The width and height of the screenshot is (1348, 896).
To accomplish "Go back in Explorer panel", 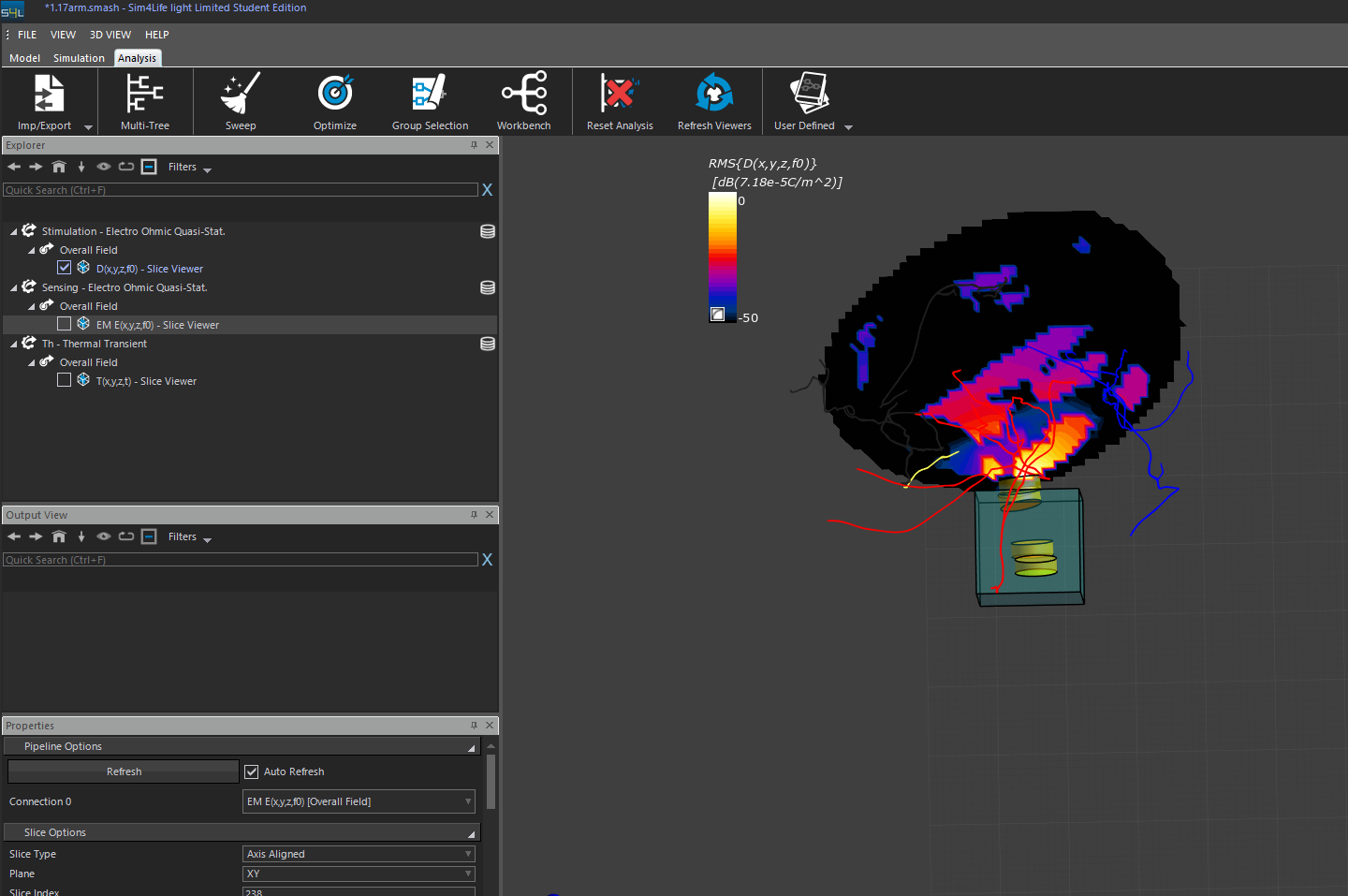I will click(x=14, y=167).
